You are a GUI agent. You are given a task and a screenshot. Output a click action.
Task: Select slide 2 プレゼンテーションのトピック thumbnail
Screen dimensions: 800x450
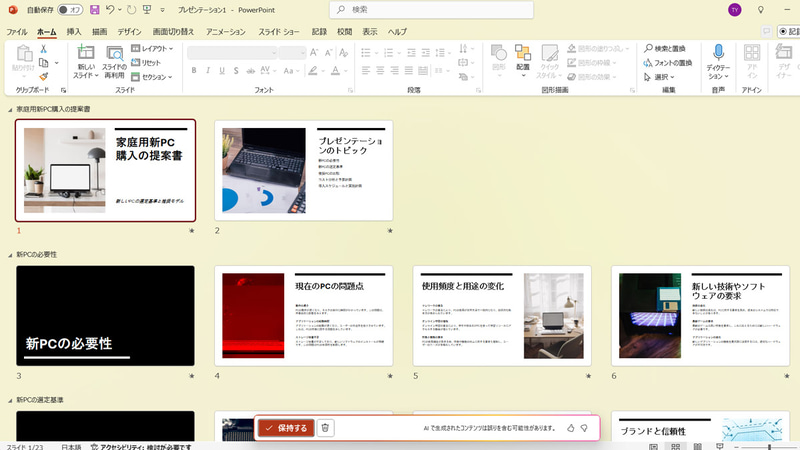point(304,170)
